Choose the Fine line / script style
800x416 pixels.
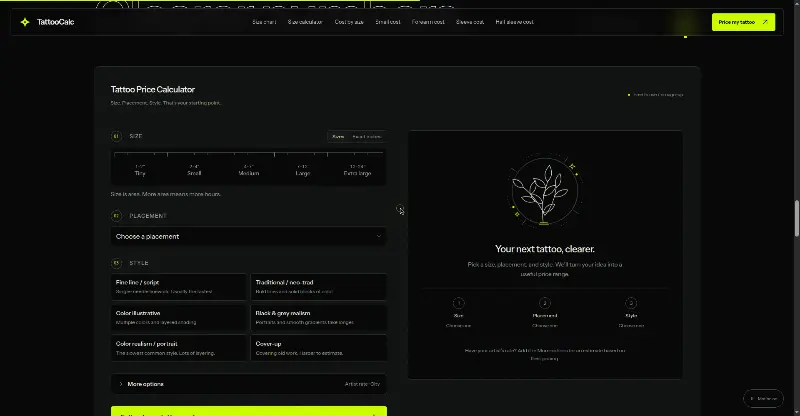tap(178, 287)
